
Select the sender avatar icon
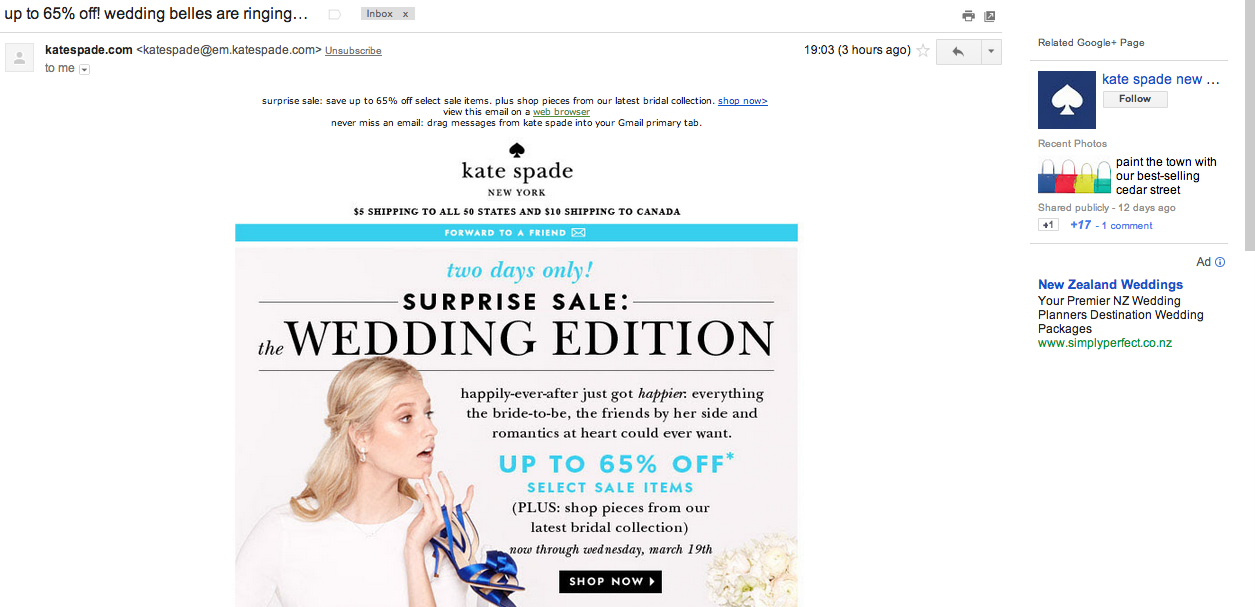[20, 57]
